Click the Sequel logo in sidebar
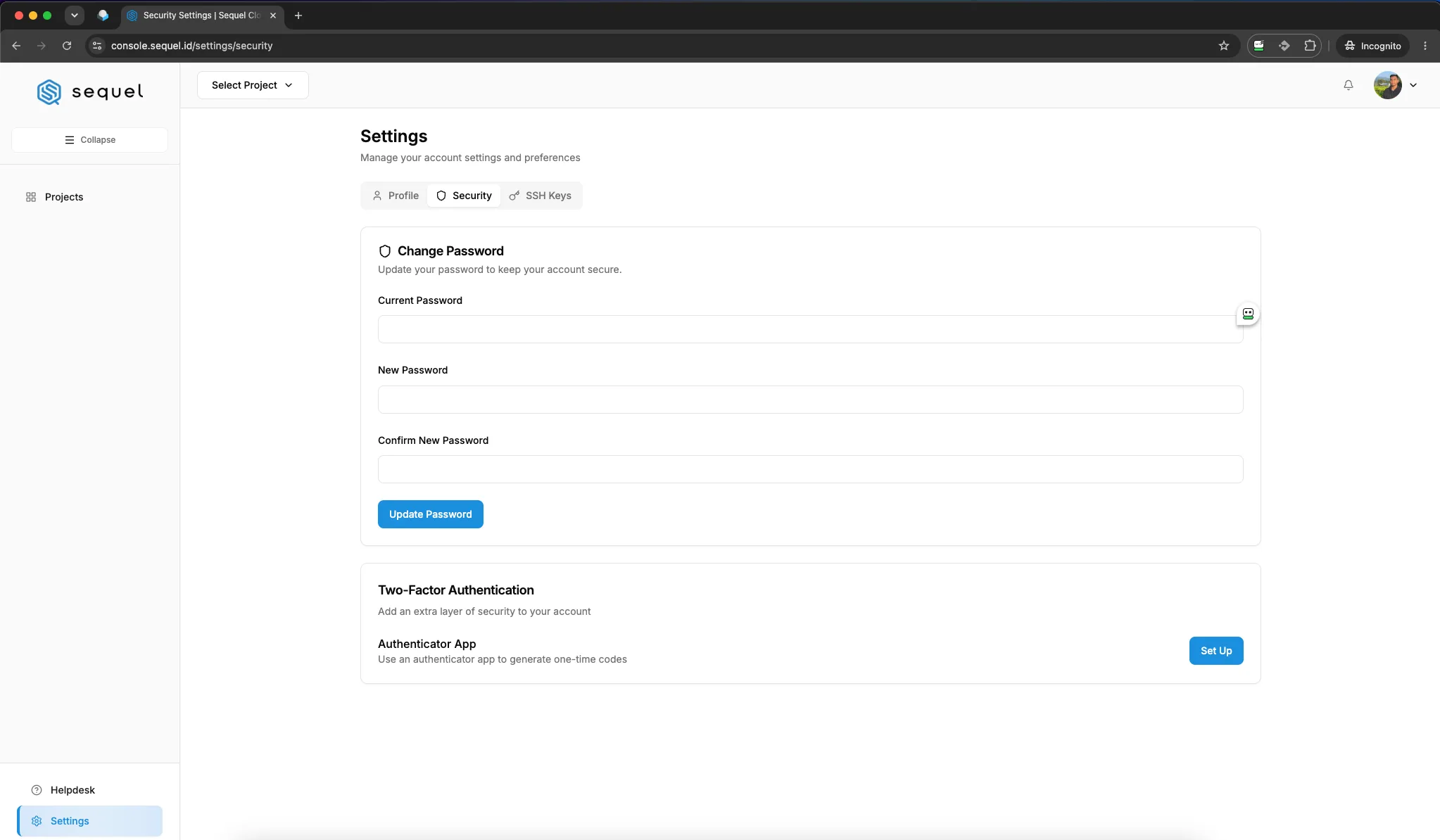 [x=90, y=91]
